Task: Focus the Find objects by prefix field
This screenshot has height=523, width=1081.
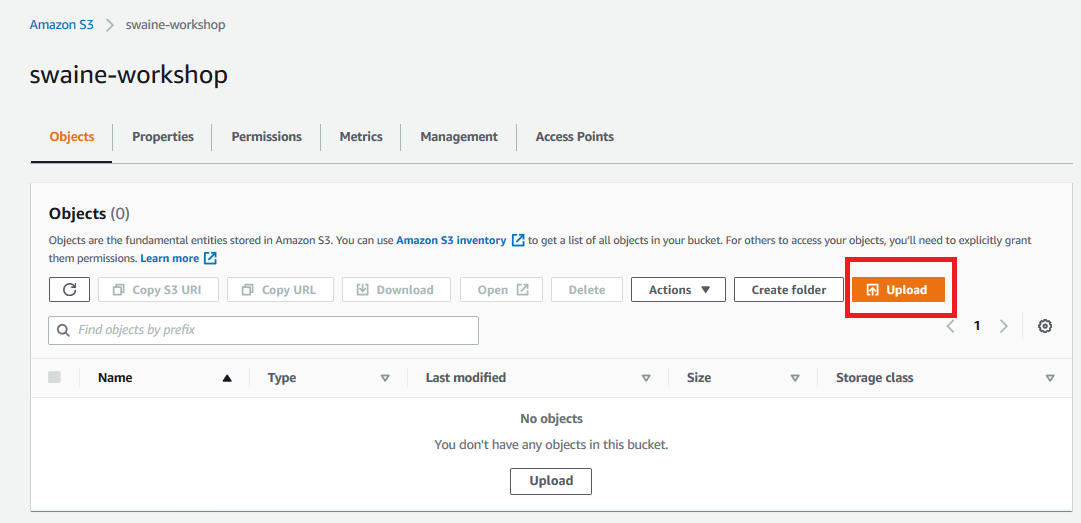Action: click(x=263, y=331)
